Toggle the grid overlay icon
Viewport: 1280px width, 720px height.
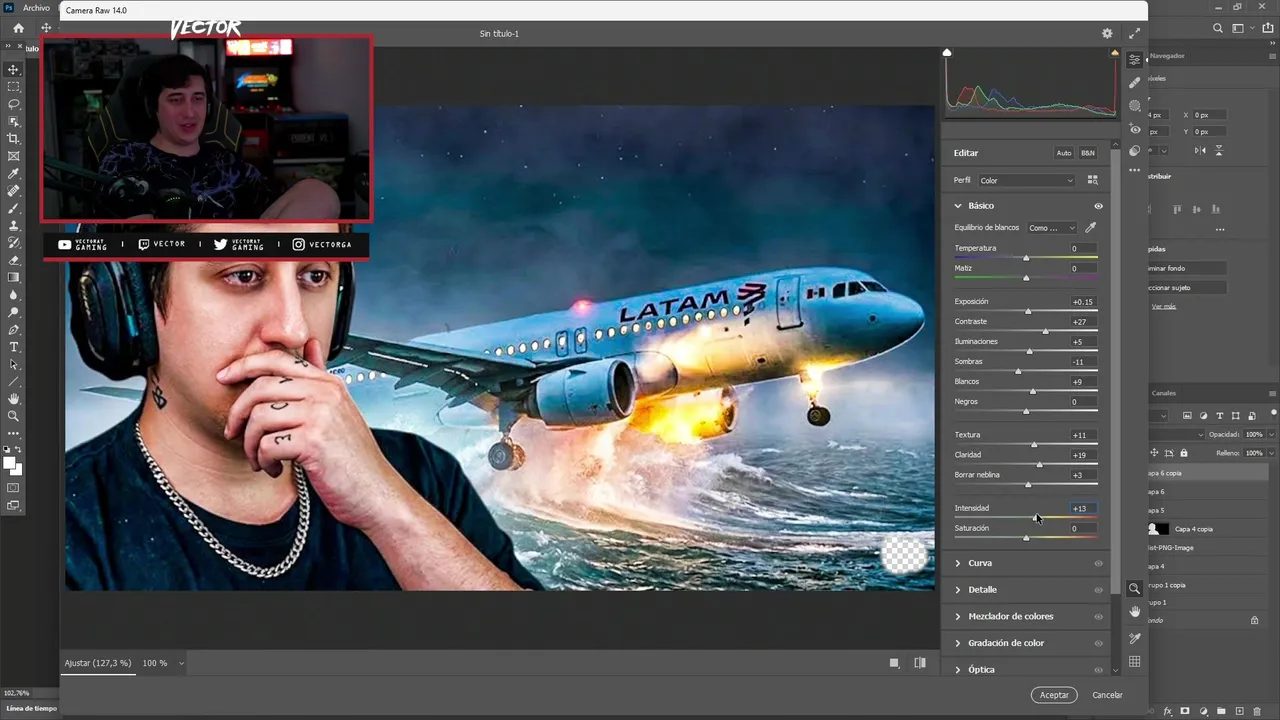click(x=1135, y=661)
